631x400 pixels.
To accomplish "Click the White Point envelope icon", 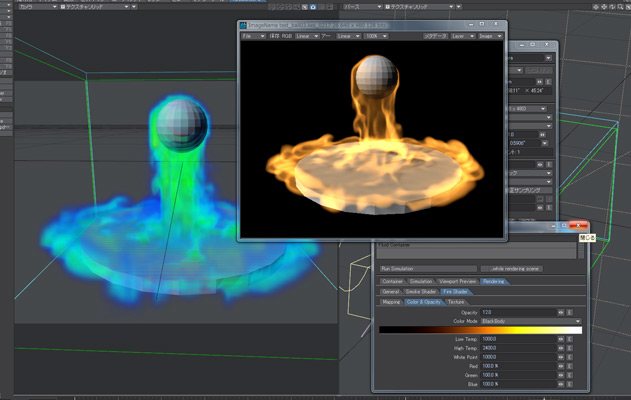I will 563,357.
